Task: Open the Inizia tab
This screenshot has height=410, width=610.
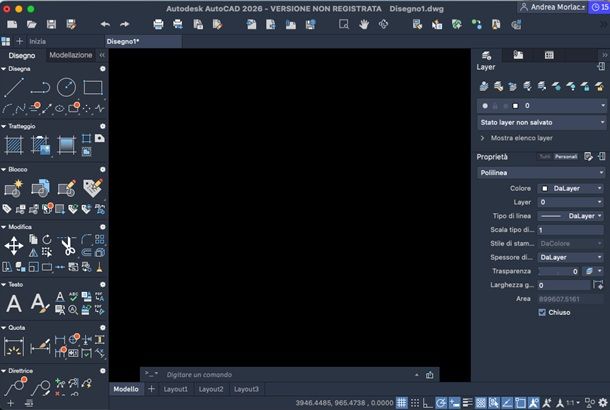Action: [x=37, y=41]
